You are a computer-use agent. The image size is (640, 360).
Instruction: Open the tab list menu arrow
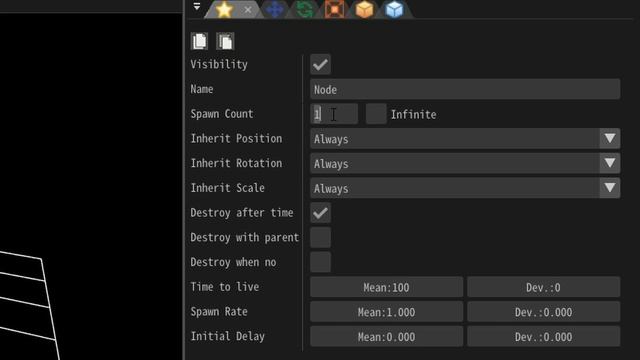[197, 6]
